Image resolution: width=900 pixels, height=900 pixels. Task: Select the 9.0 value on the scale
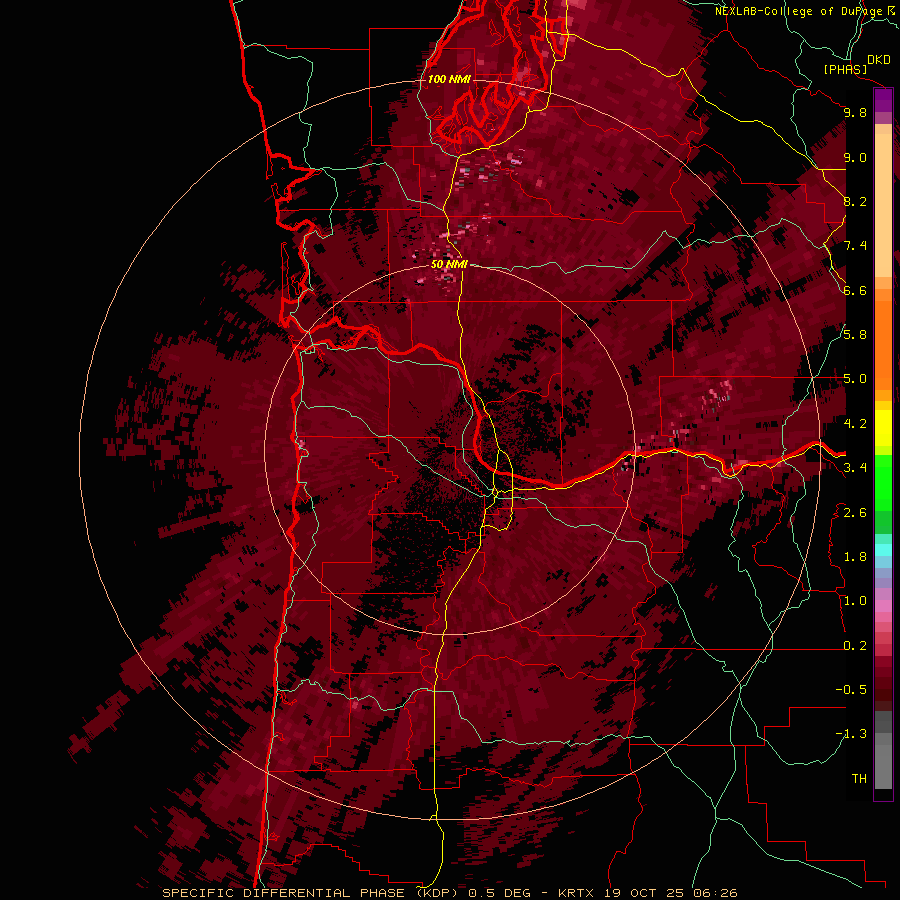tap(855, 157)
